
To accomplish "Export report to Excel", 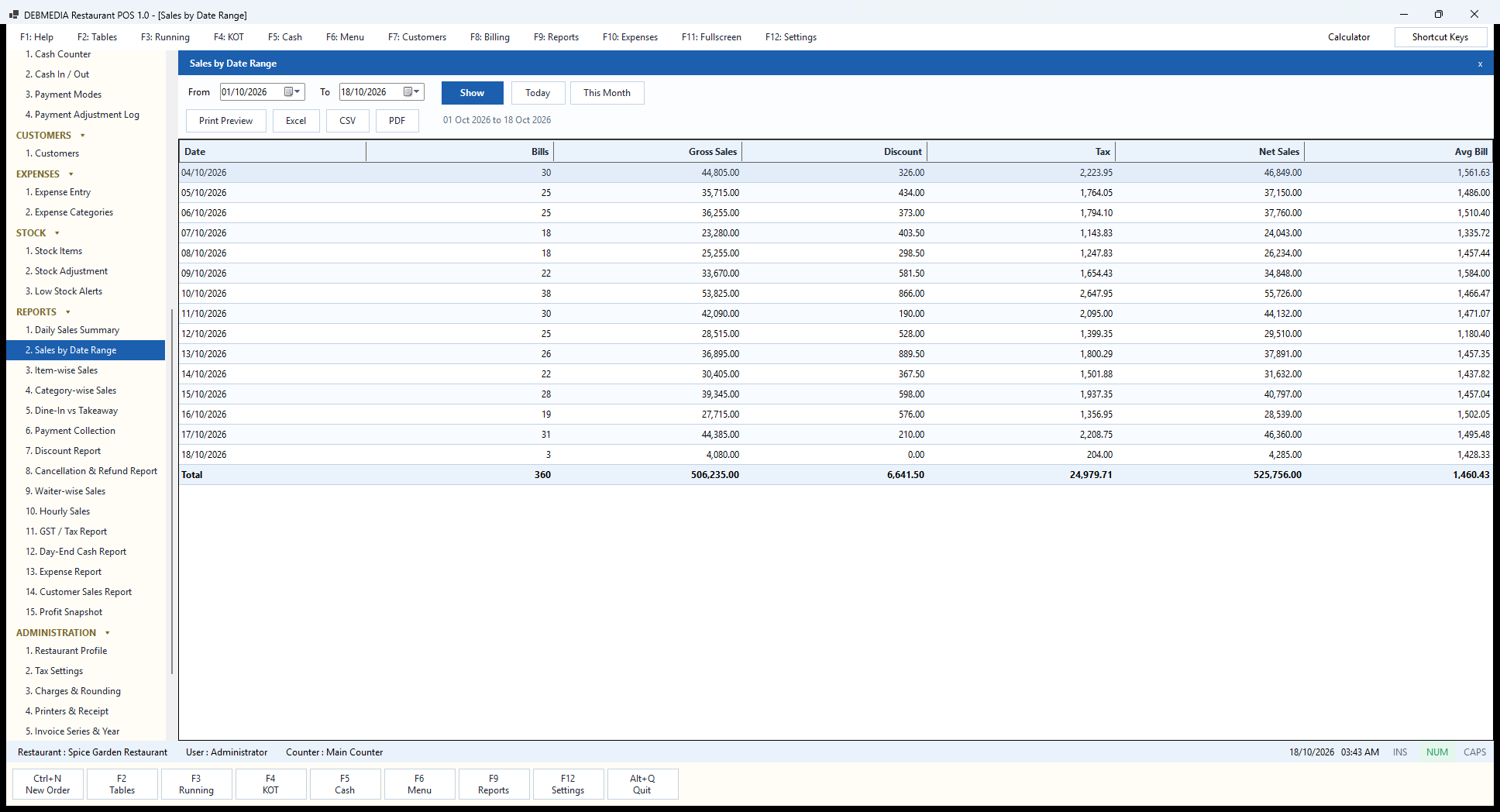I will click(x=296, y=121).
